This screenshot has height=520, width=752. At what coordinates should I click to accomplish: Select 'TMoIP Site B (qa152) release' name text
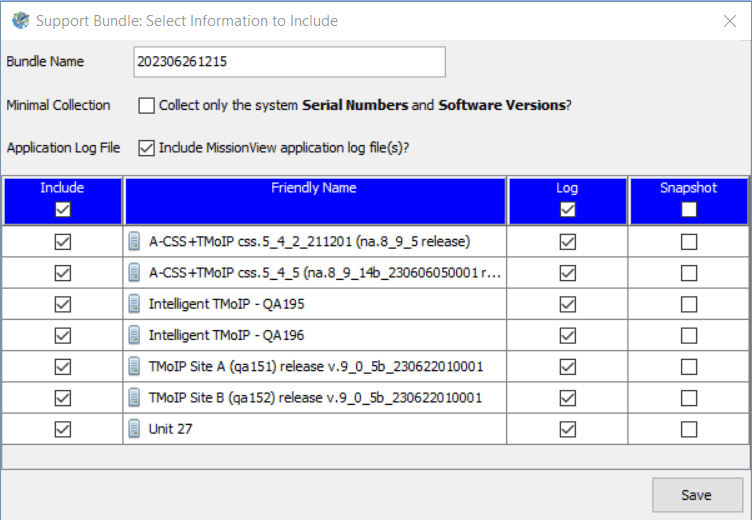point(315,397)
